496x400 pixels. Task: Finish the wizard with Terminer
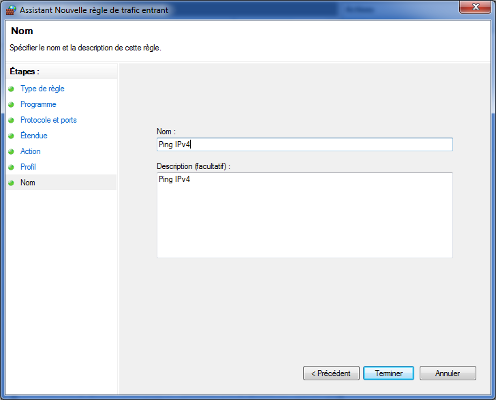point(389,373)
